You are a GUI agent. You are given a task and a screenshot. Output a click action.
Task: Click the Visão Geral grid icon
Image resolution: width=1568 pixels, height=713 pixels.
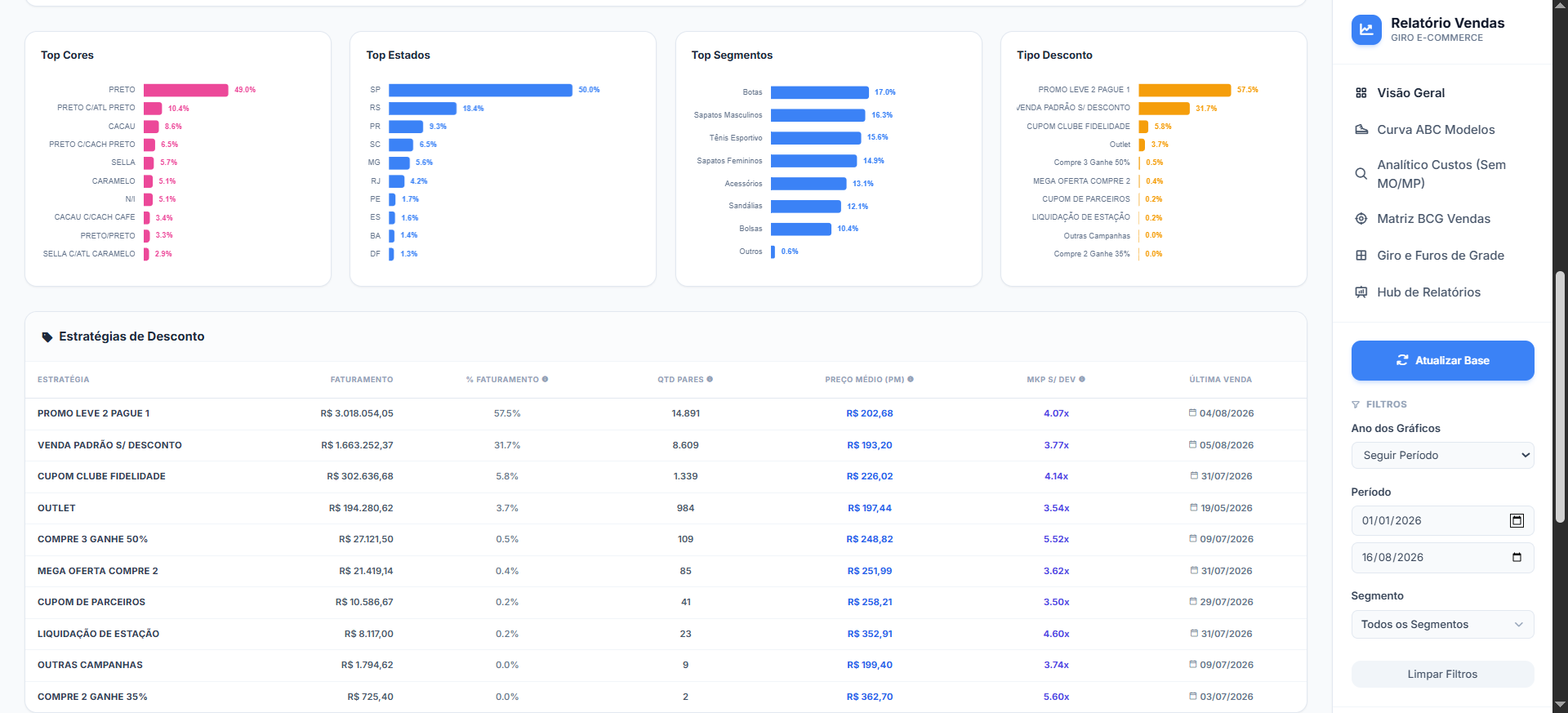[1361, 93]
